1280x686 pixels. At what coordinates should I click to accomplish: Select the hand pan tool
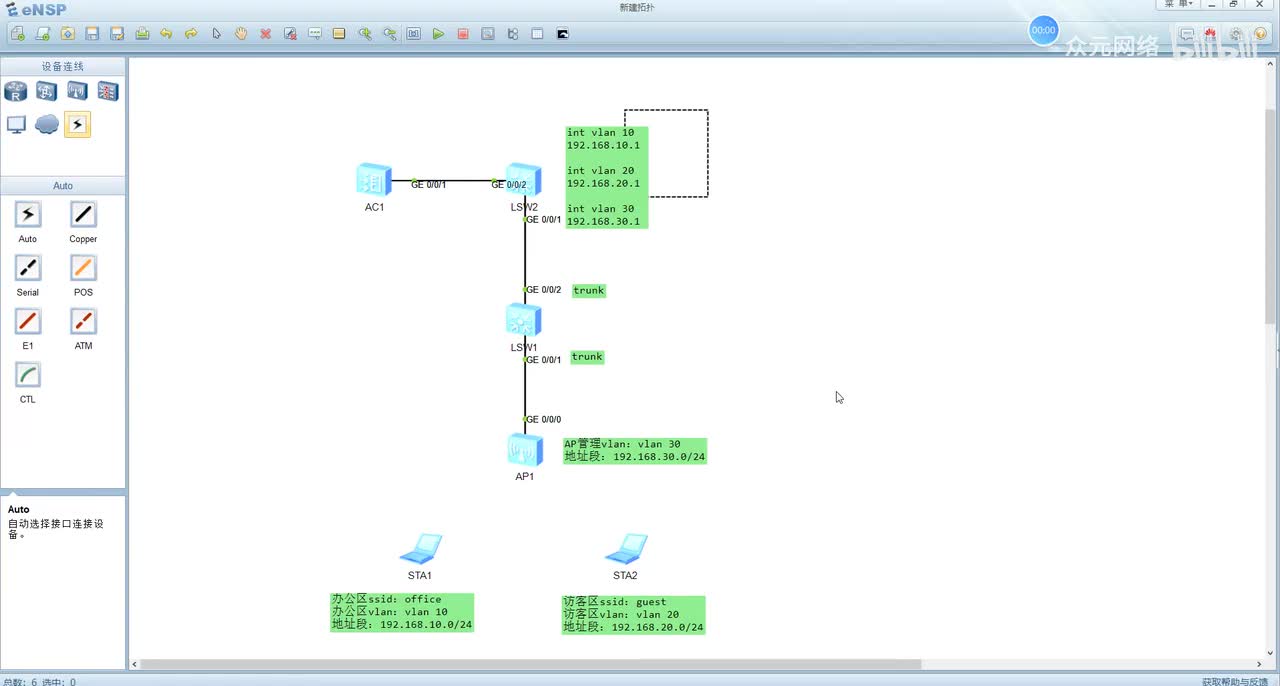coord(241,33)
